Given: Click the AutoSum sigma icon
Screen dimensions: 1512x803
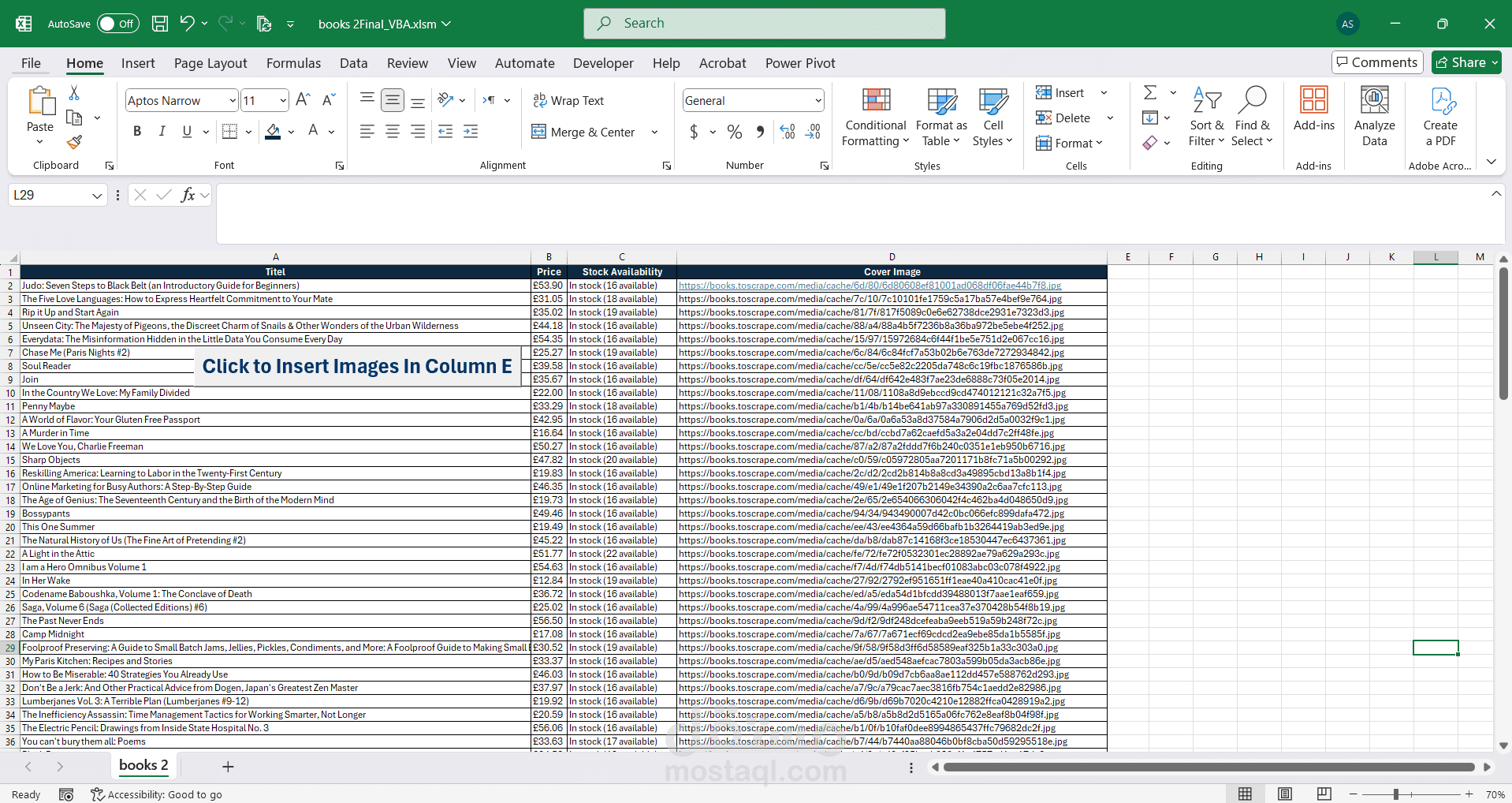Looking at the screenshot, I should (1150, 93).
